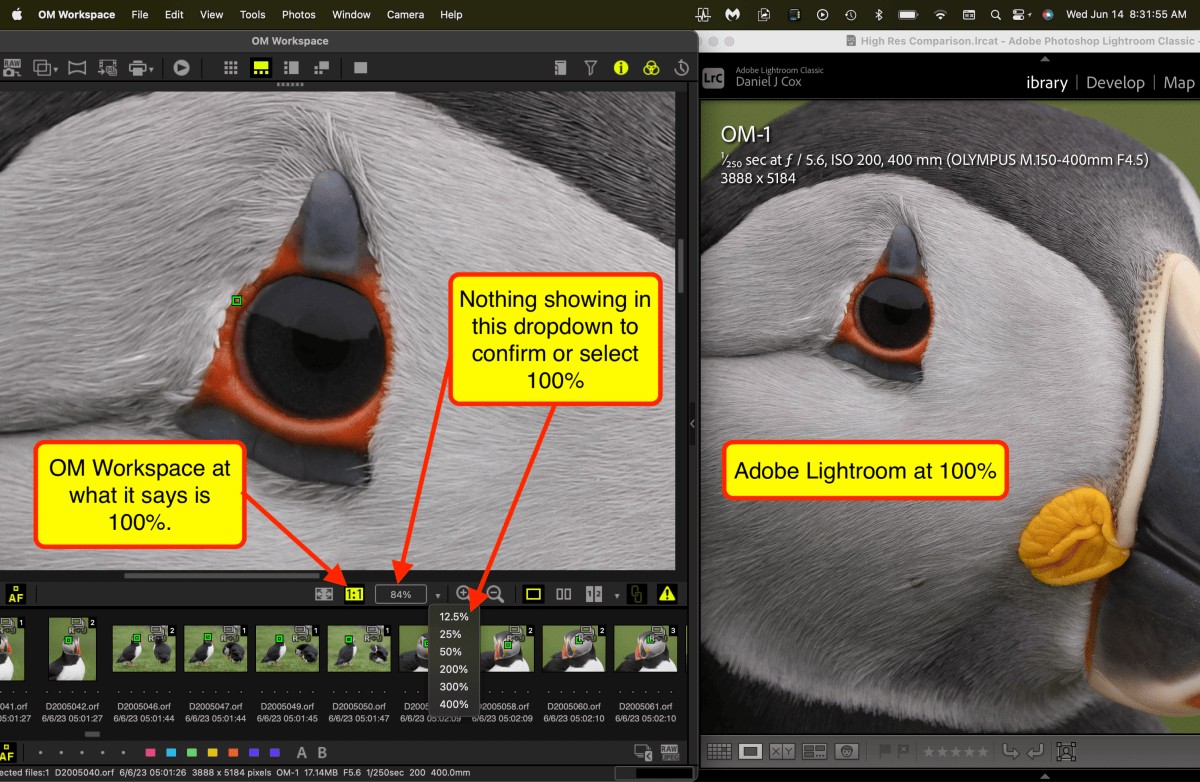The image size is (1200, 782).
Task: Toggle the yellow info panel icon
Action: 621,68
